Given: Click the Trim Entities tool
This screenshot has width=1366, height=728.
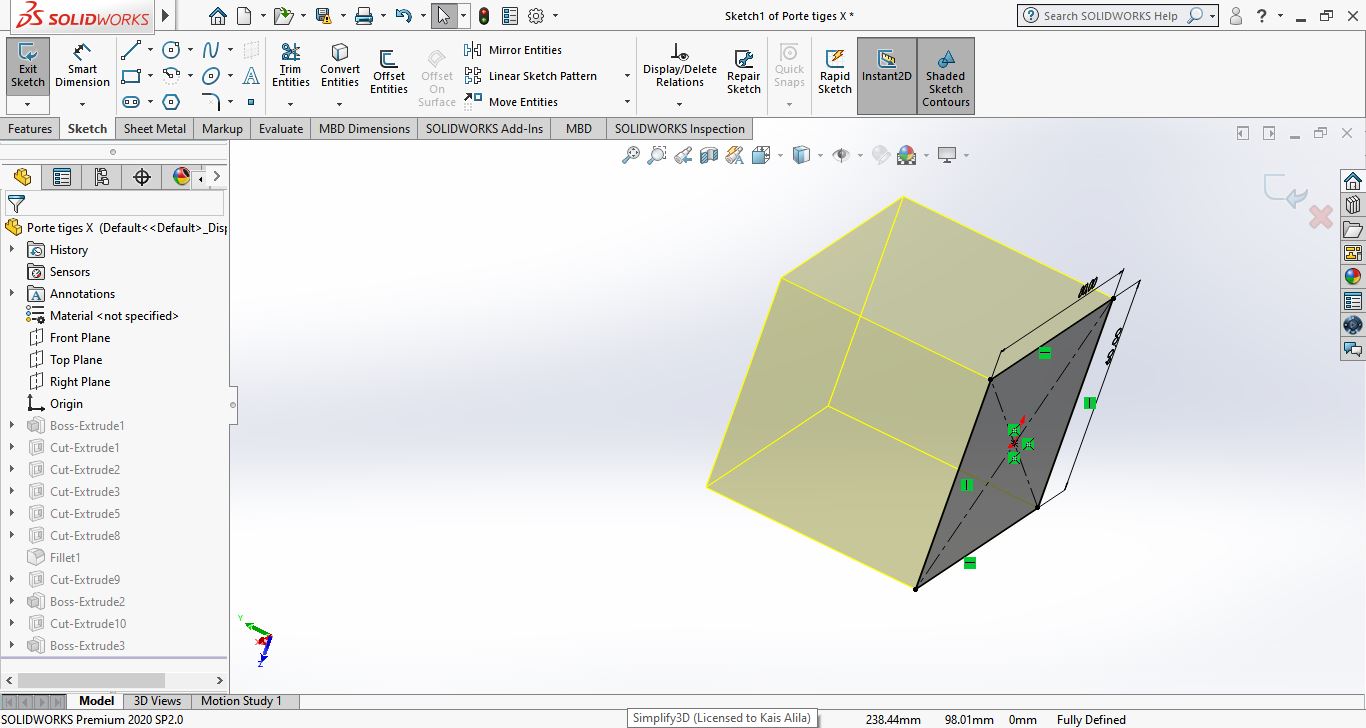Looking at the screenshot, I should pos(291,65).
